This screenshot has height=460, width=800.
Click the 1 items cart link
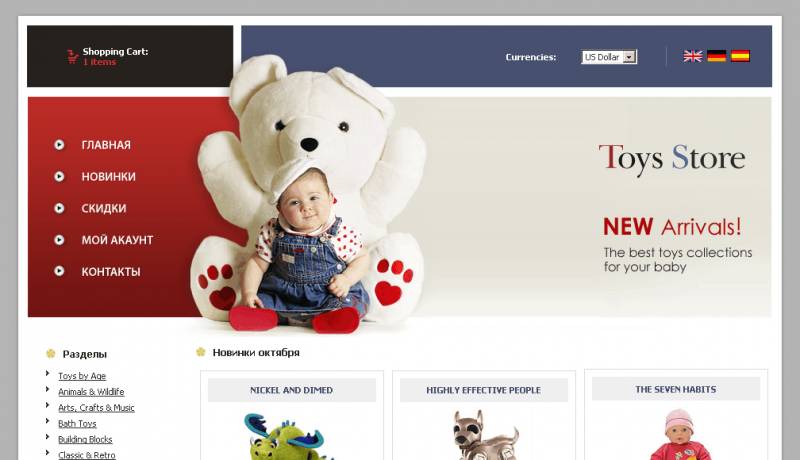pyautogui.click(x=99, y=62)
